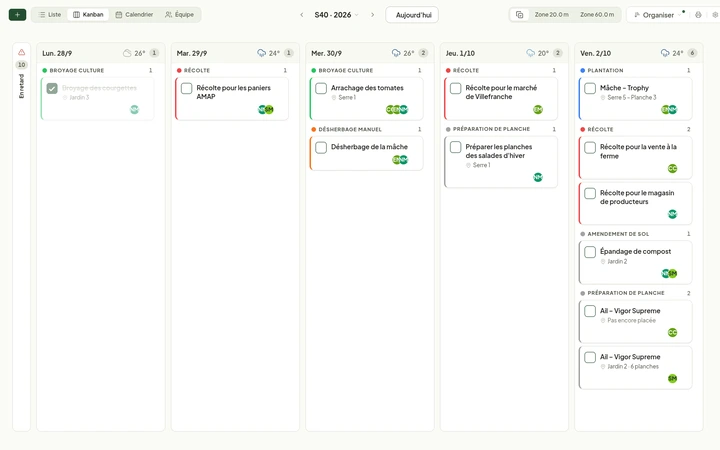This screenshot has height=450, width=720.
Task: Open the Calendrier view
Action: [x=134, y=15]
